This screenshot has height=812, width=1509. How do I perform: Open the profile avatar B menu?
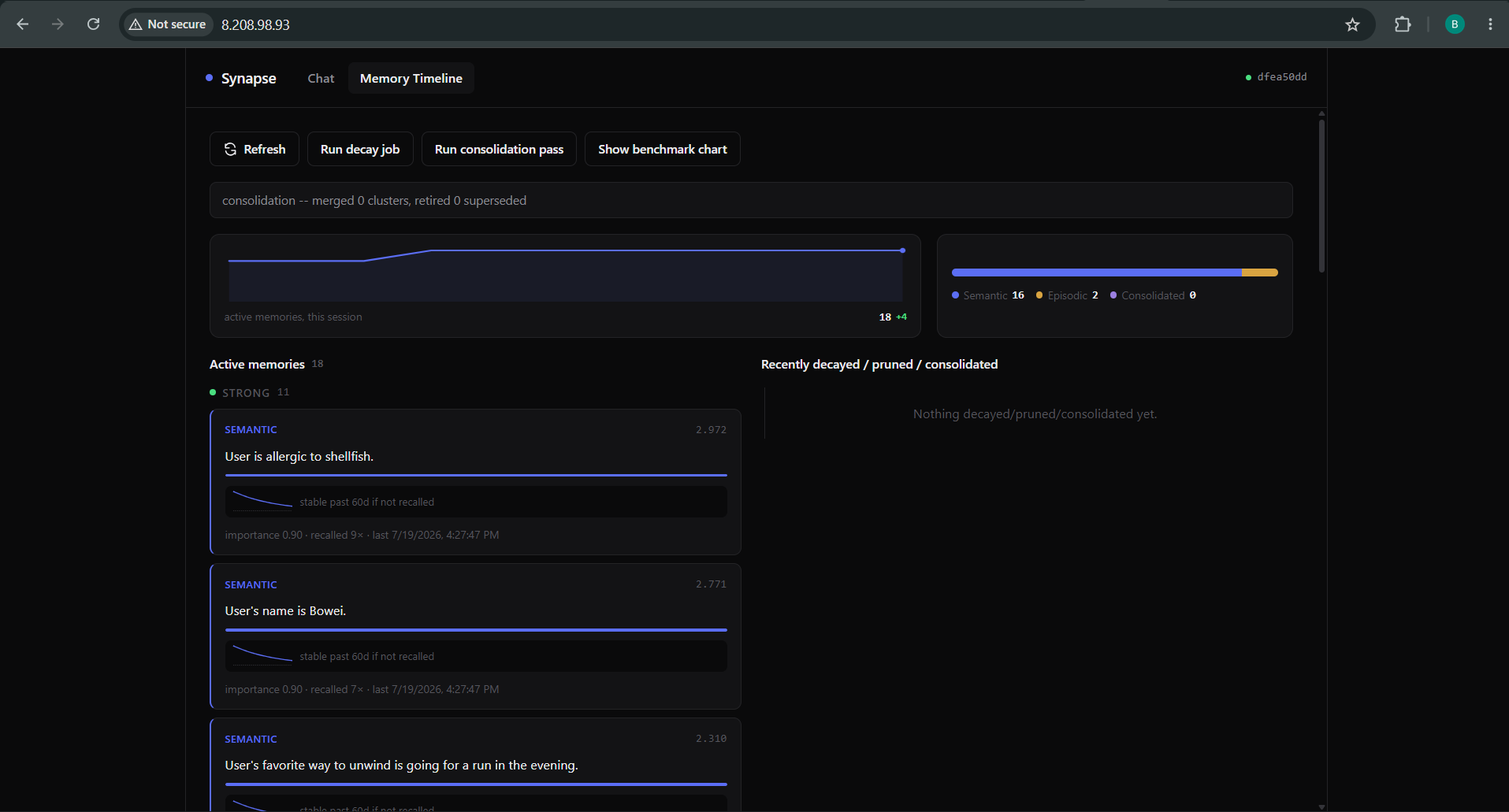(1455, 24)
